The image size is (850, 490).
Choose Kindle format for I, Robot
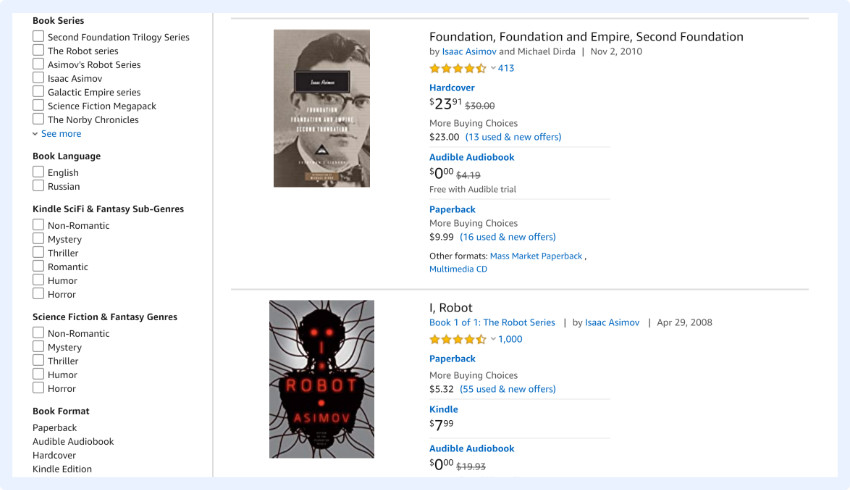[443, 409]
